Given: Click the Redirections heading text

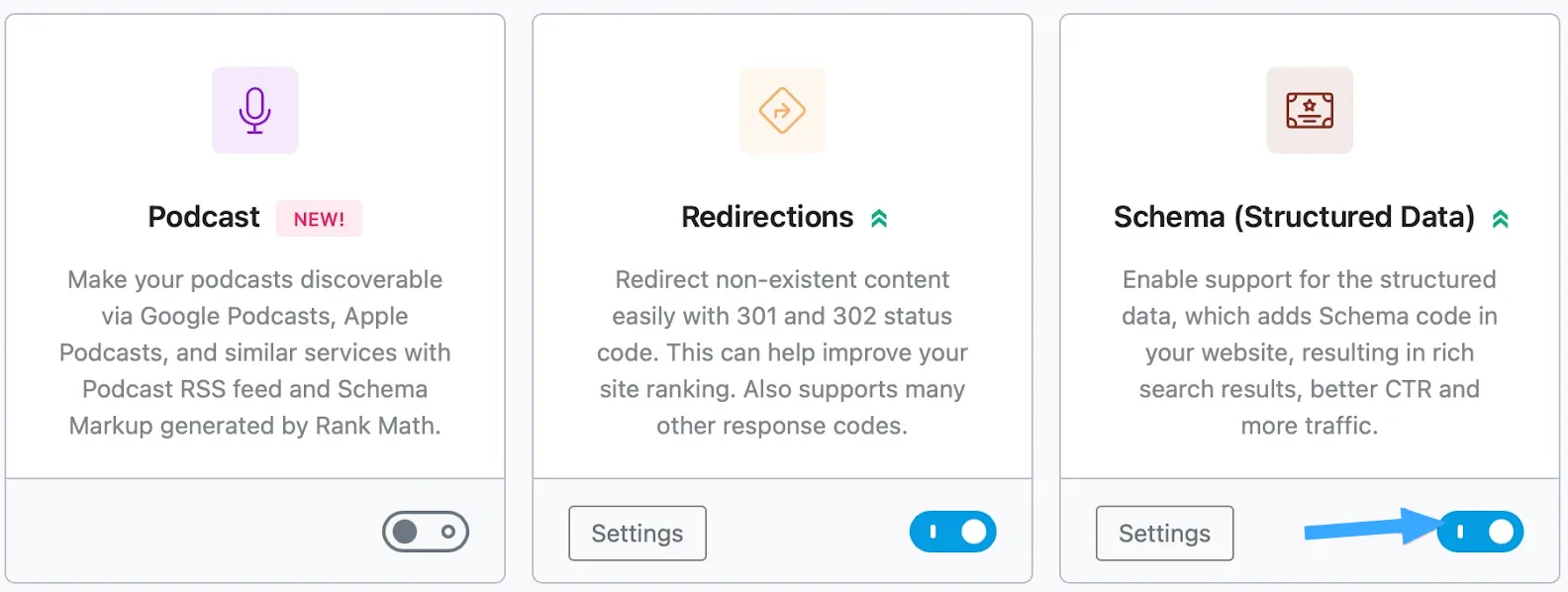Looking at the screenshot, I should [767, 217].
